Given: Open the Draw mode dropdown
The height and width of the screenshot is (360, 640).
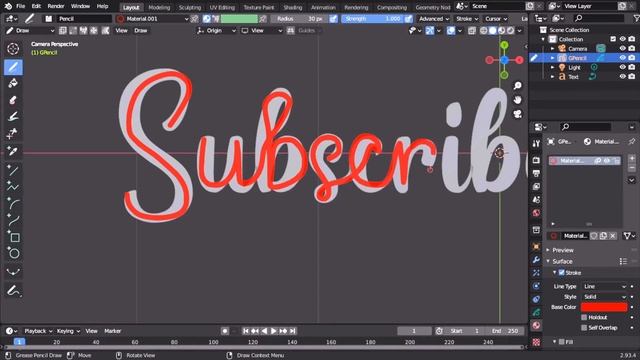Looking at the screenshot, I should [x=30, y=31].
